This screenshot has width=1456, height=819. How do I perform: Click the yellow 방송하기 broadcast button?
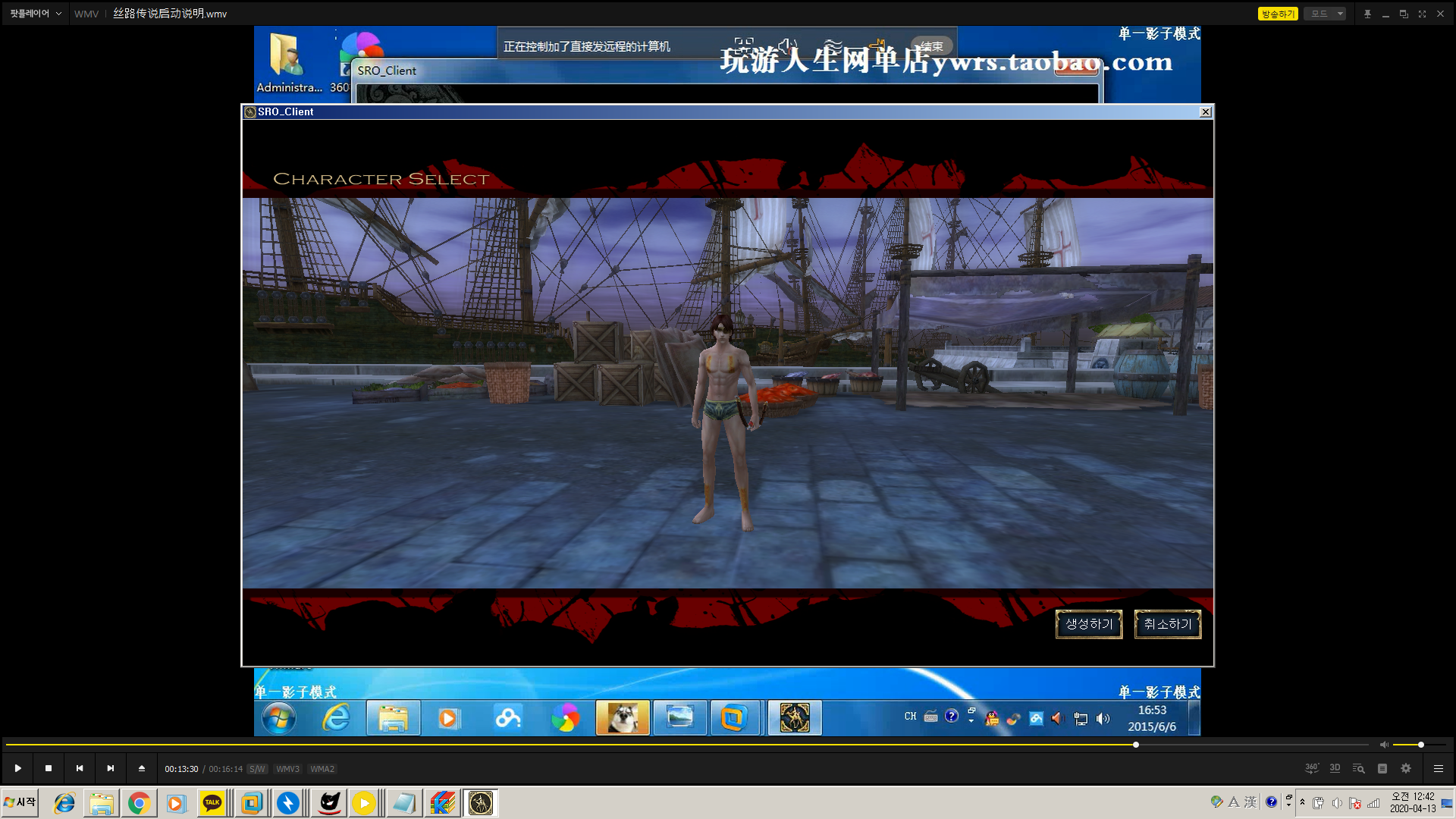click(1278, 14)
